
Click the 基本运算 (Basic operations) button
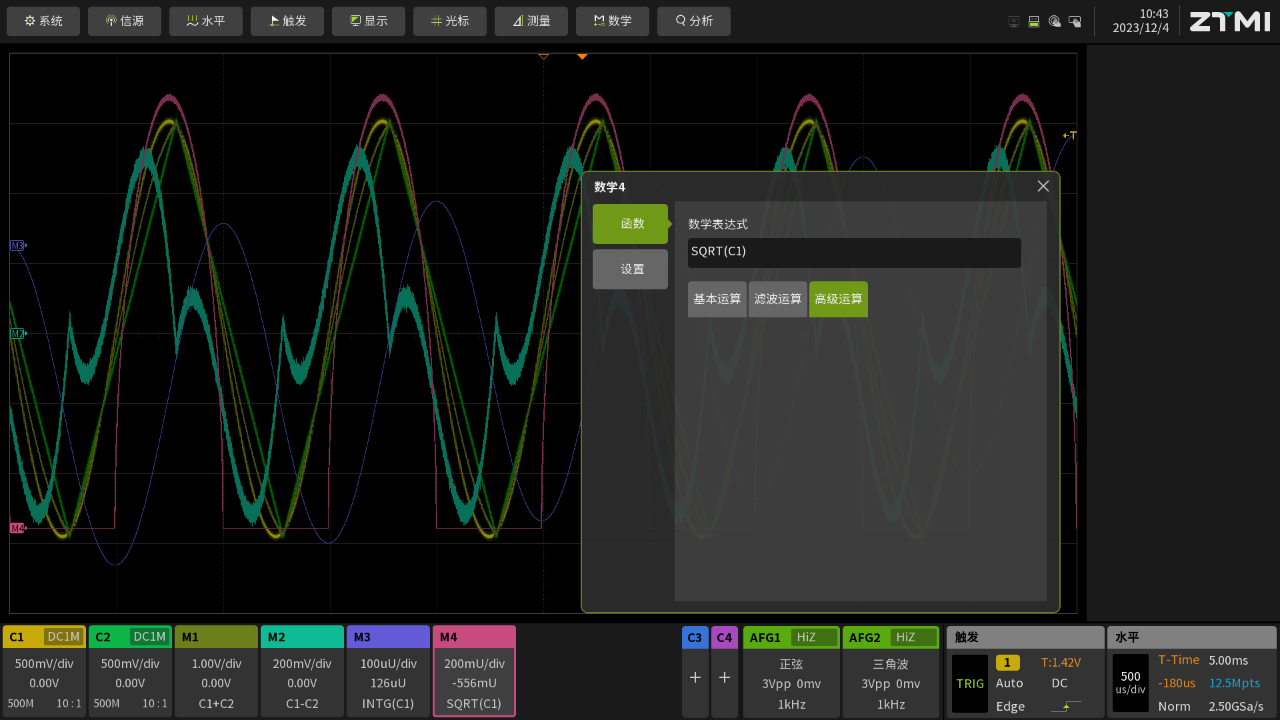717,299
